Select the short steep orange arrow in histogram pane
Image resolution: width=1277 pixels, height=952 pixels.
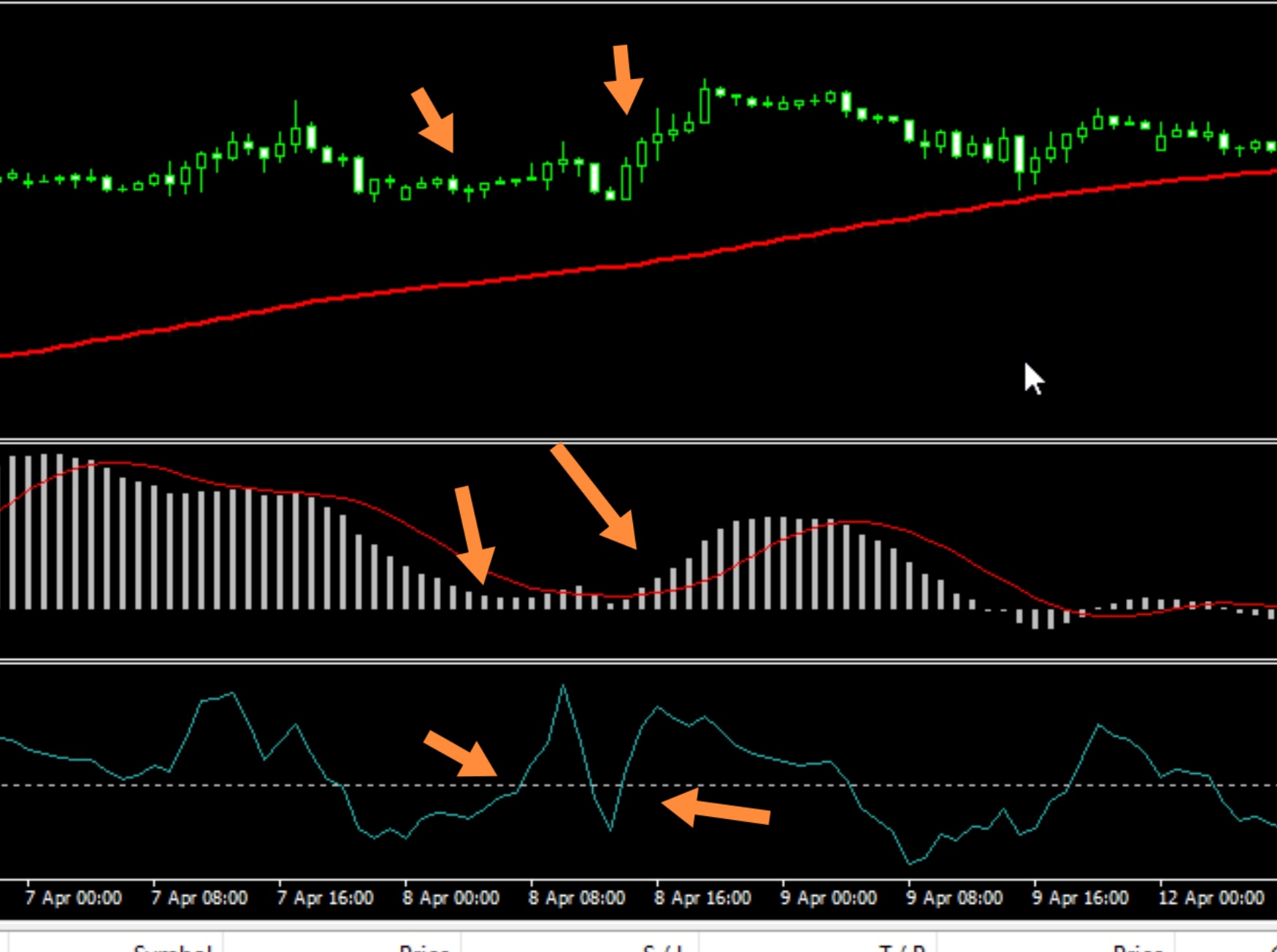pos(473,534)
